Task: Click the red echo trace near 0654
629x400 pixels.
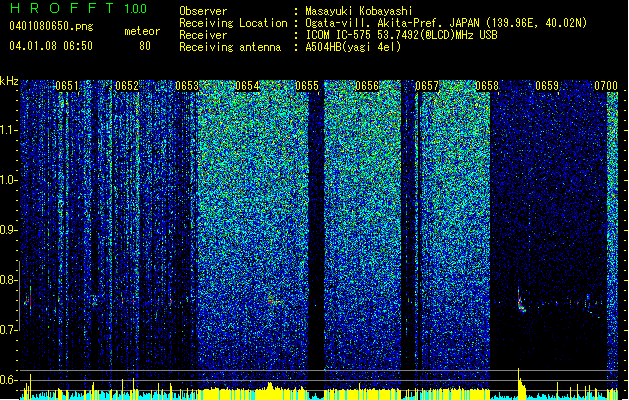Action: pos(274,301)
